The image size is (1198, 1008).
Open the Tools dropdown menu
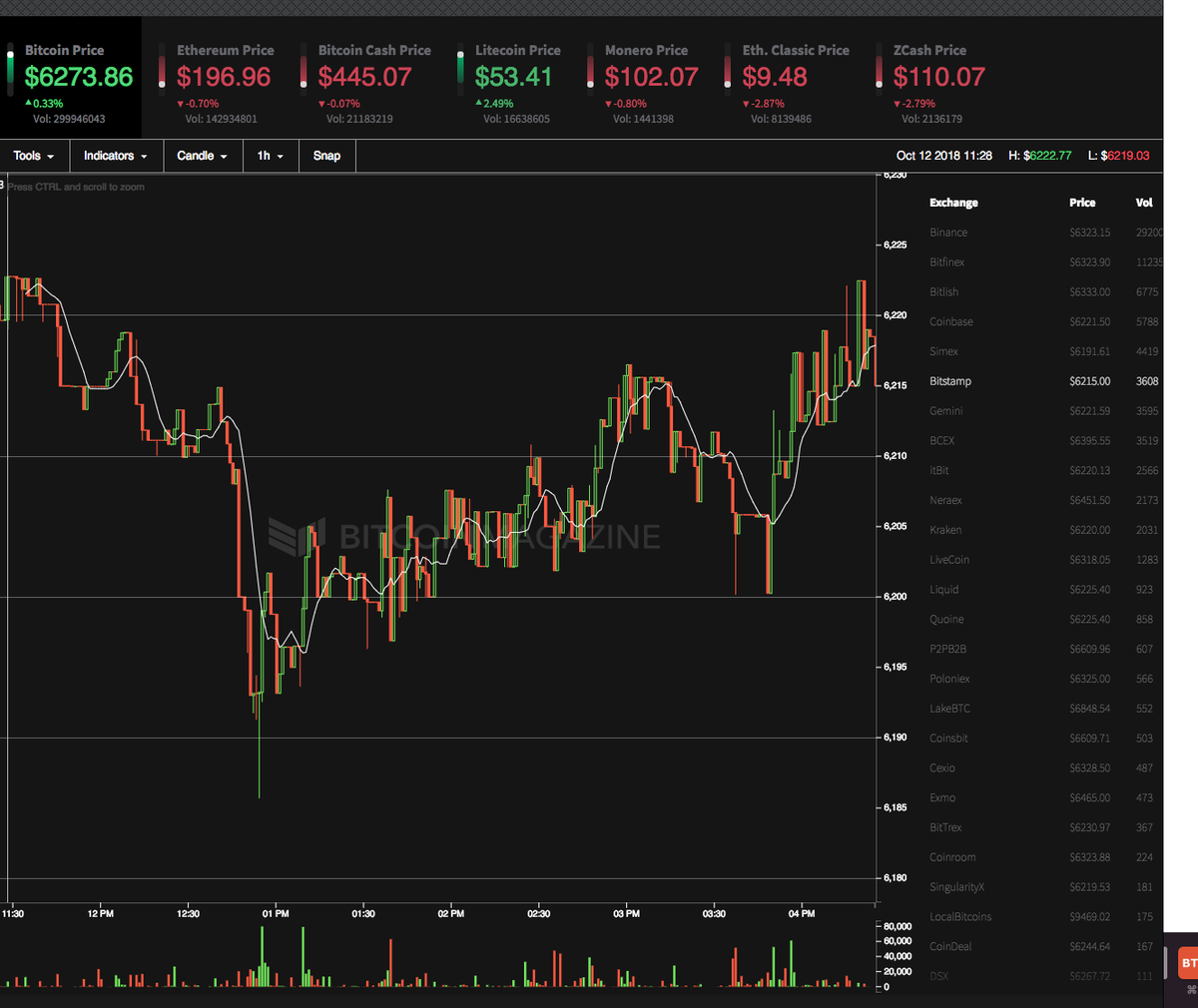pyautogui.click(x=34, y=156)
